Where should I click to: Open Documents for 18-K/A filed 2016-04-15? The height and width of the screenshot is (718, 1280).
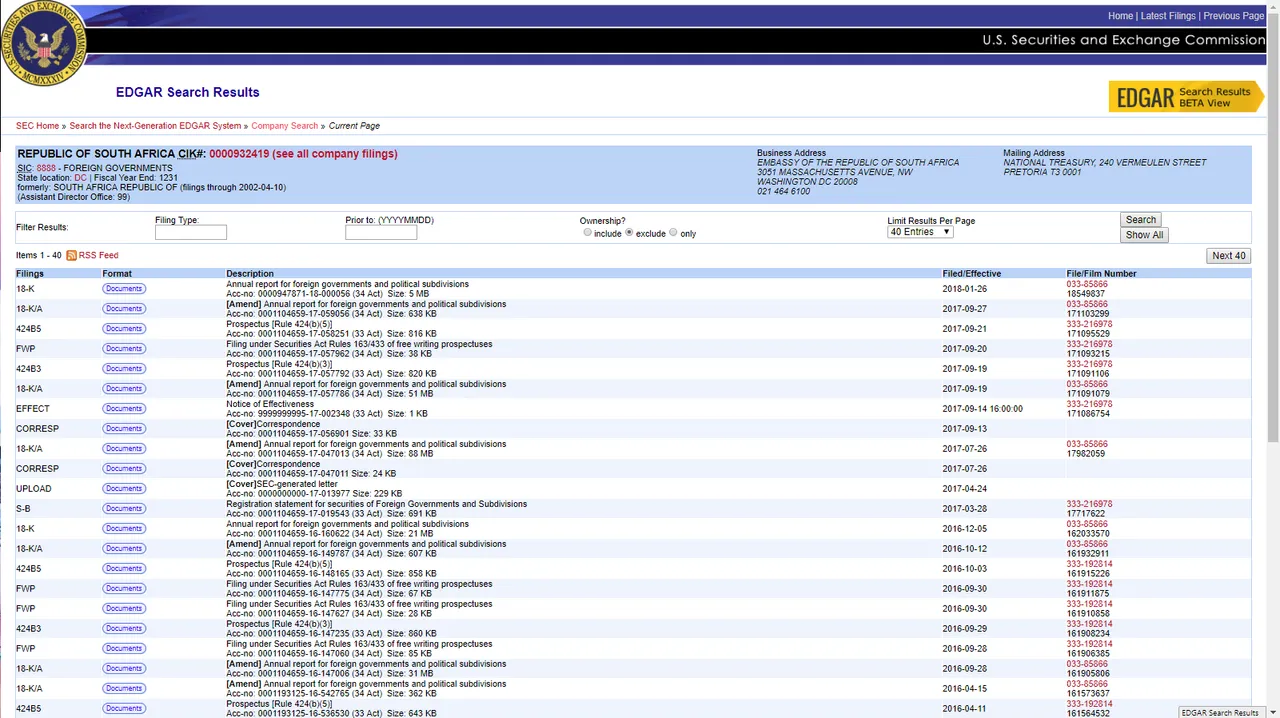tap(123, 689)
